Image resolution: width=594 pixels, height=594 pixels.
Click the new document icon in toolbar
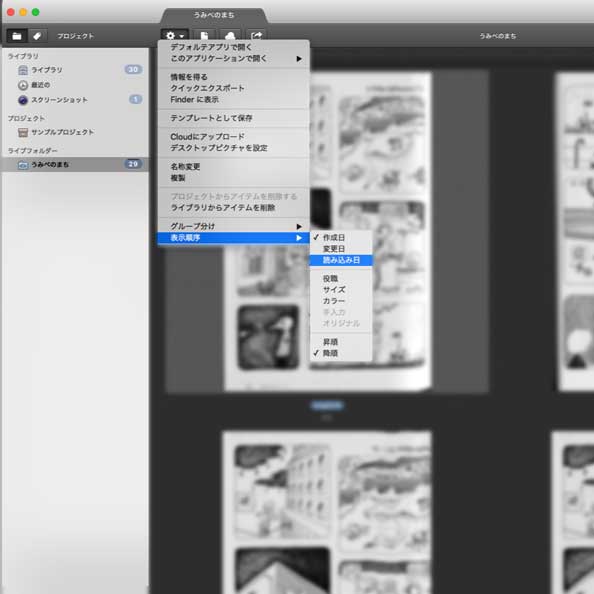coord(204,36)
